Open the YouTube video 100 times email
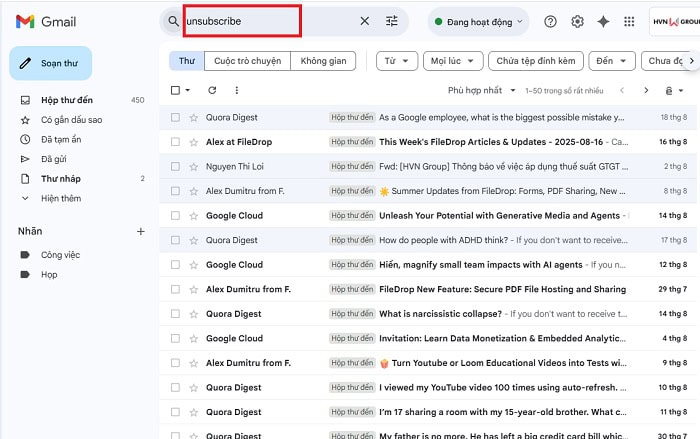Viewport: 700px width, 439px height. [x=429, y=388]
